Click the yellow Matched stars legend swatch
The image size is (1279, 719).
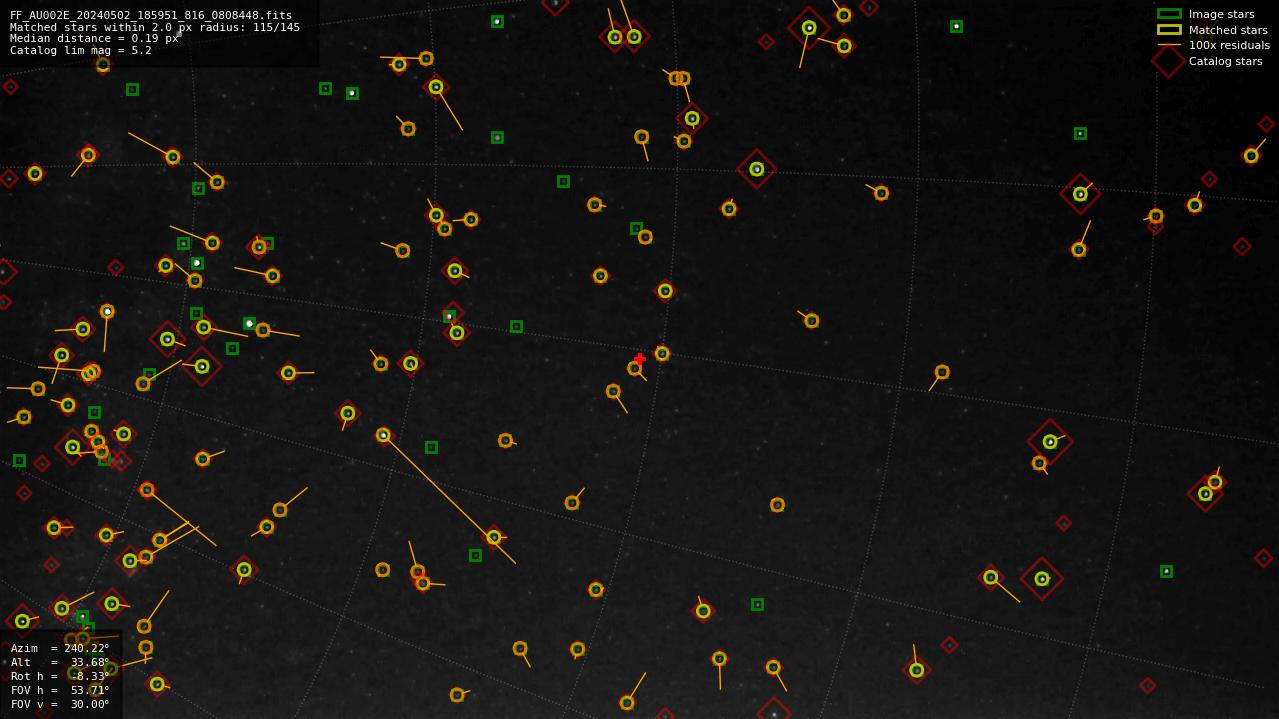1169,30
